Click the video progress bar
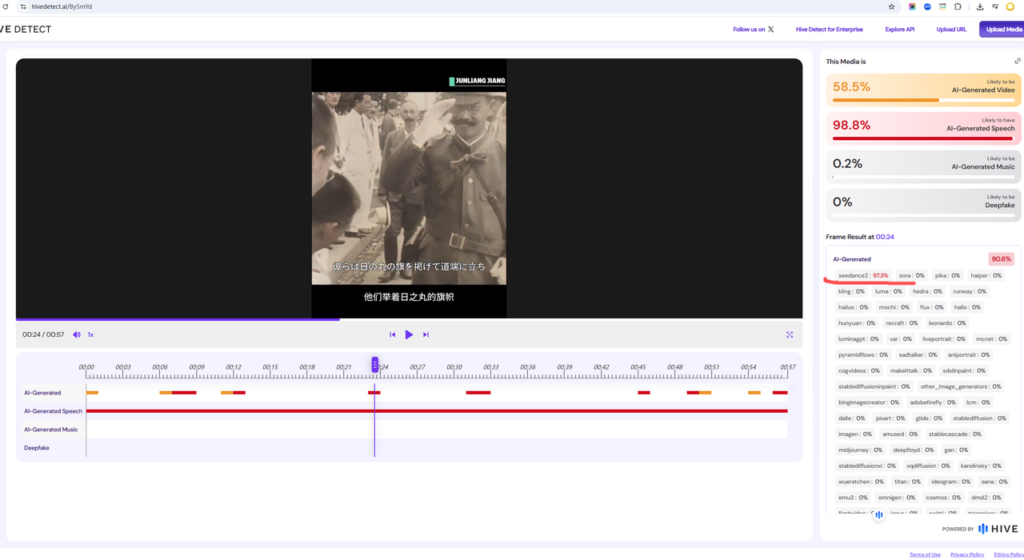 (x=409, y=319)
